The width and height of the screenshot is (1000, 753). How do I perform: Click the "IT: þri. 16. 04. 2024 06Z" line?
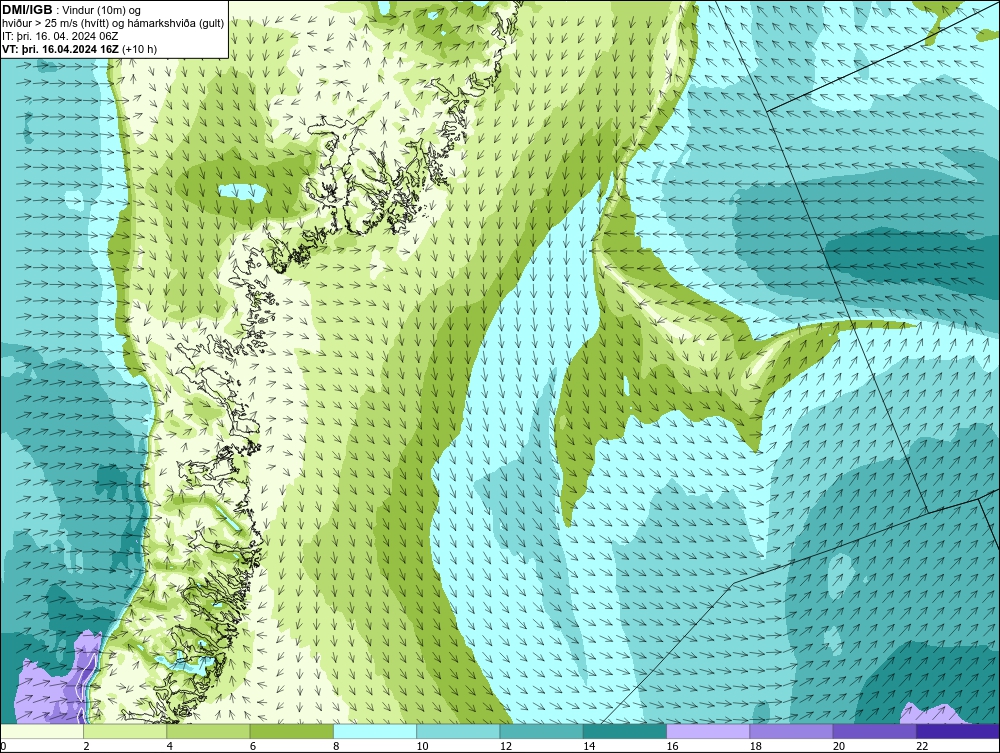click(x=60, y=36)
